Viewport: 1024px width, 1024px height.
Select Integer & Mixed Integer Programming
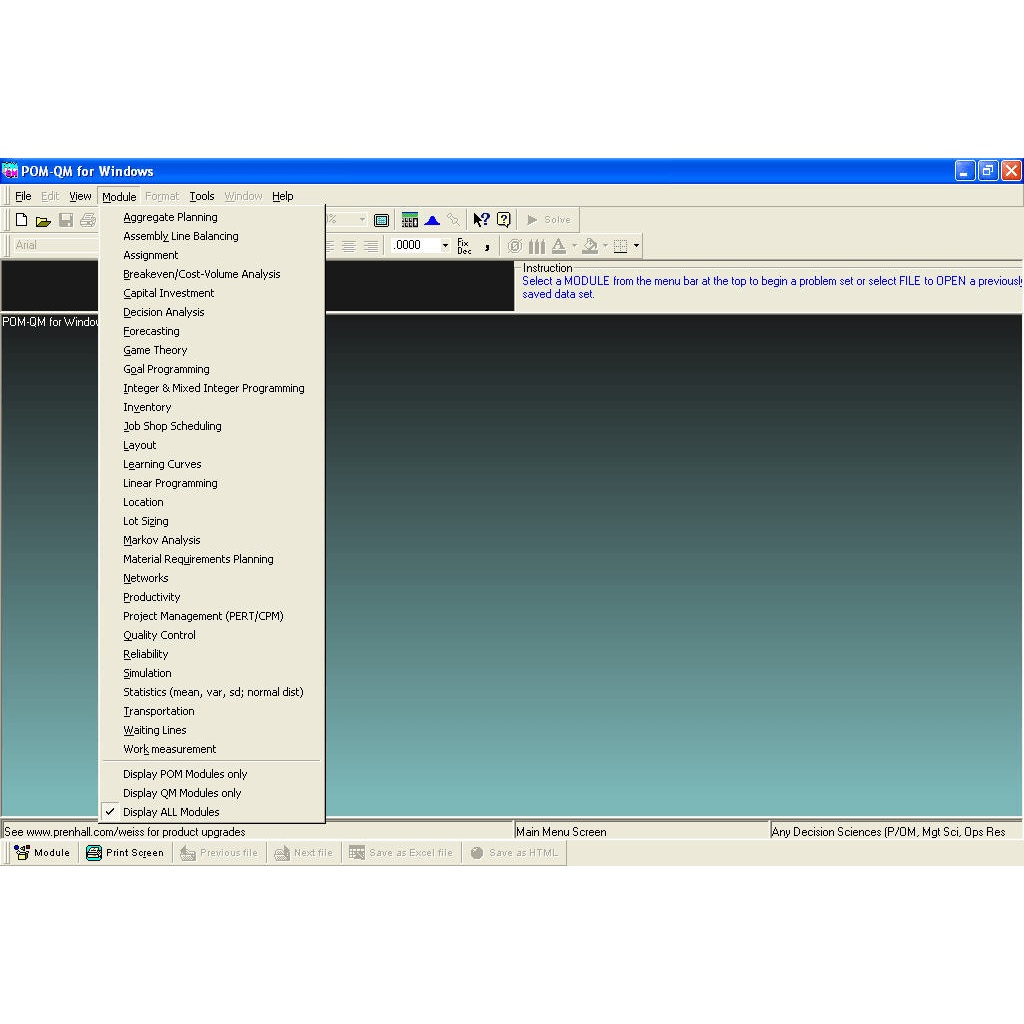[x=212, y=388]
